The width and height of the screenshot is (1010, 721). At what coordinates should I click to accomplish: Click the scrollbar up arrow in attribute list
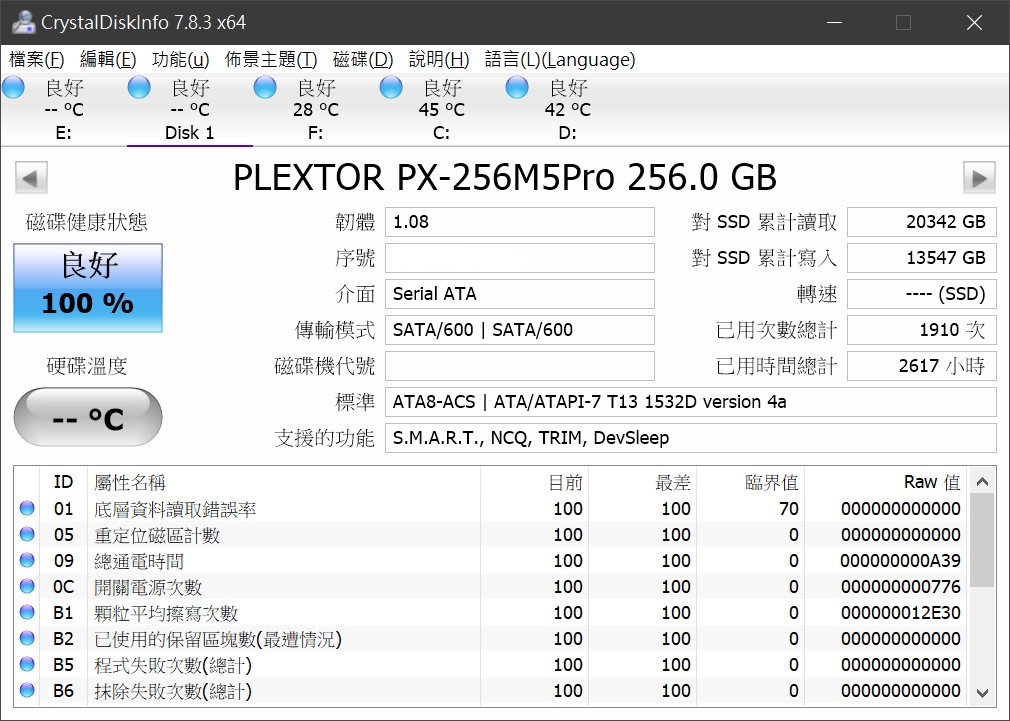[x=982, y=481]
